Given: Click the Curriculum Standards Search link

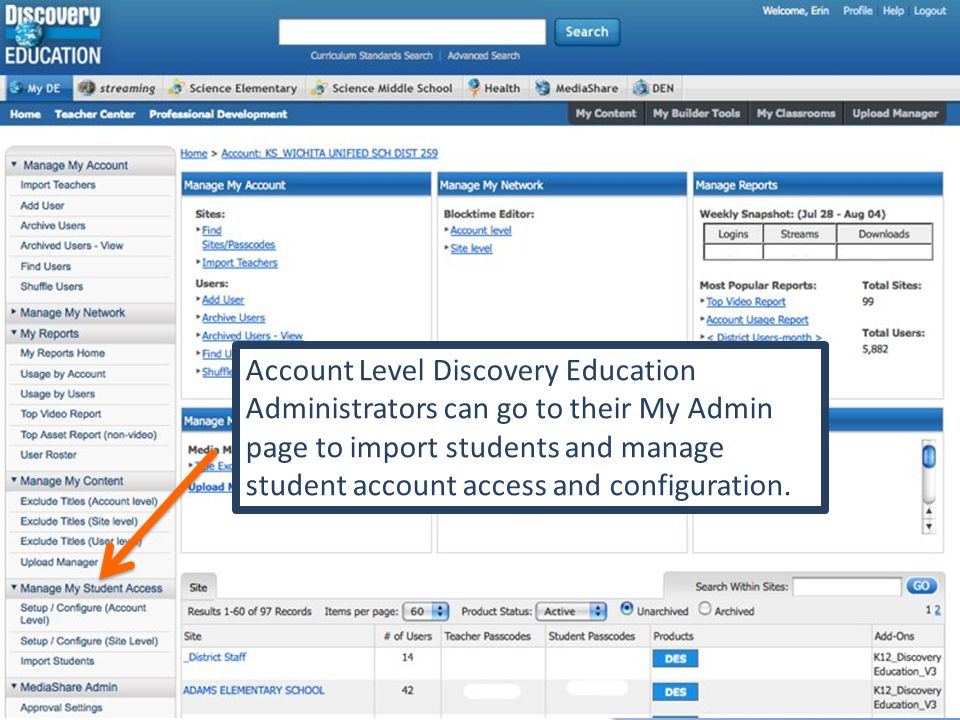Looking at the screenshot, I should [371, 56].
